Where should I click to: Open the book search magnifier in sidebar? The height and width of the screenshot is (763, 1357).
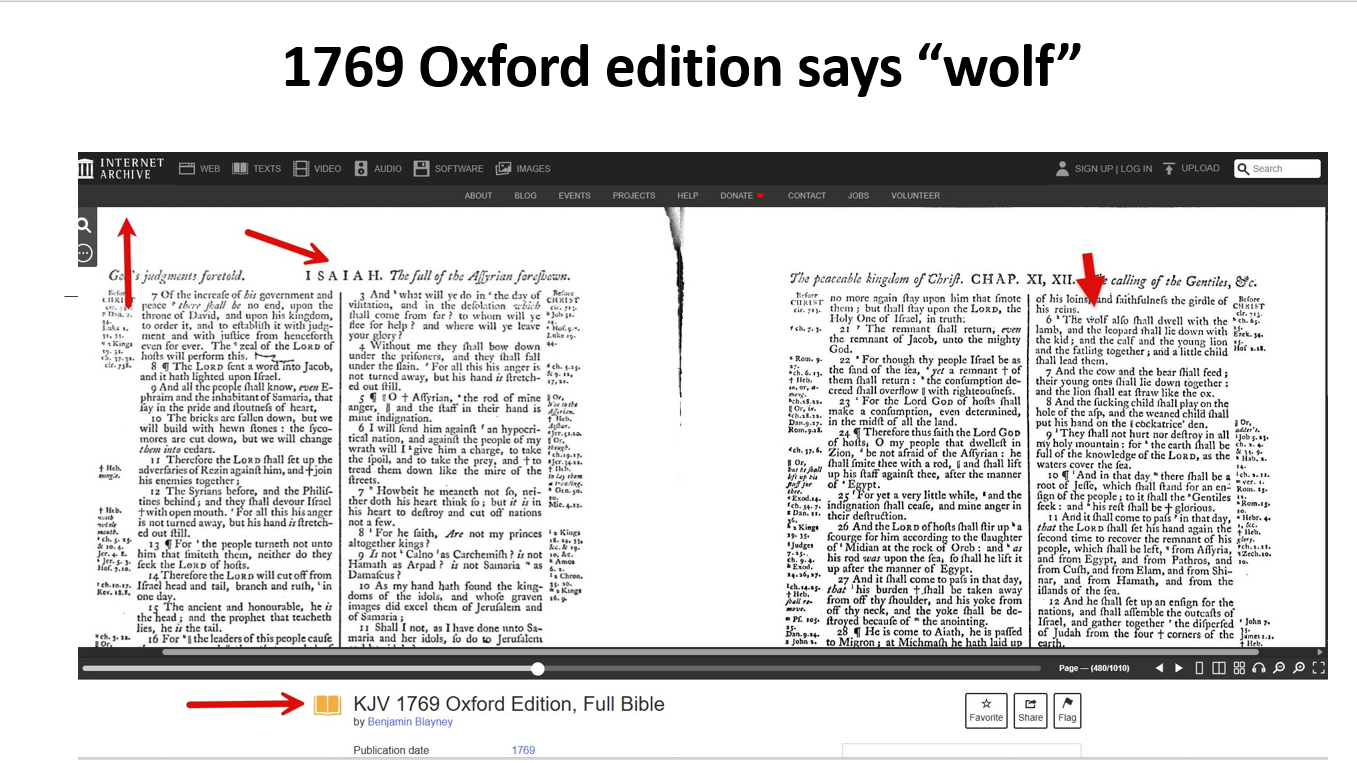point(86,226)
